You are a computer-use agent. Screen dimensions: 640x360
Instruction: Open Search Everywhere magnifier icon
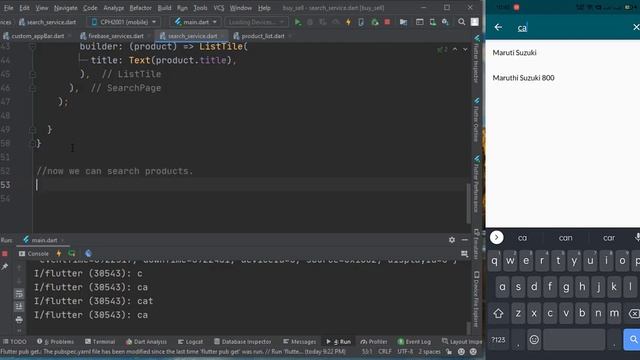pos(461,22)
